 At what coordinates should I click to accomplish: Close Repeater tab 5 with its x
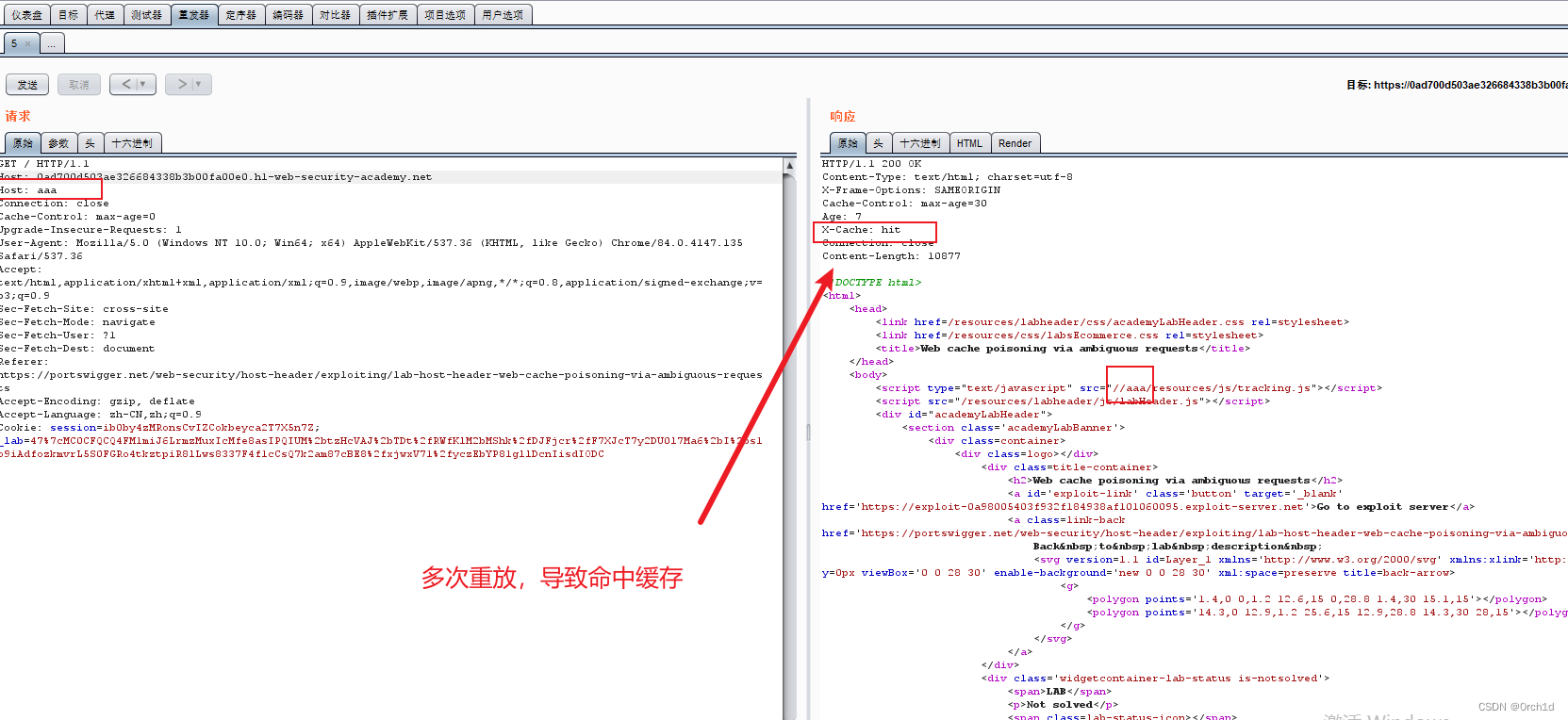point(28,43)
